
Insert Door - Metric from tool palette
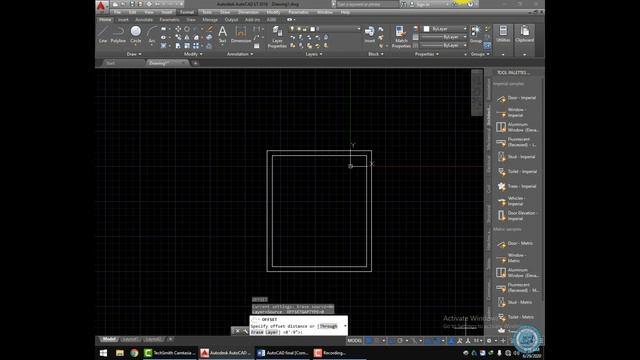516,243
